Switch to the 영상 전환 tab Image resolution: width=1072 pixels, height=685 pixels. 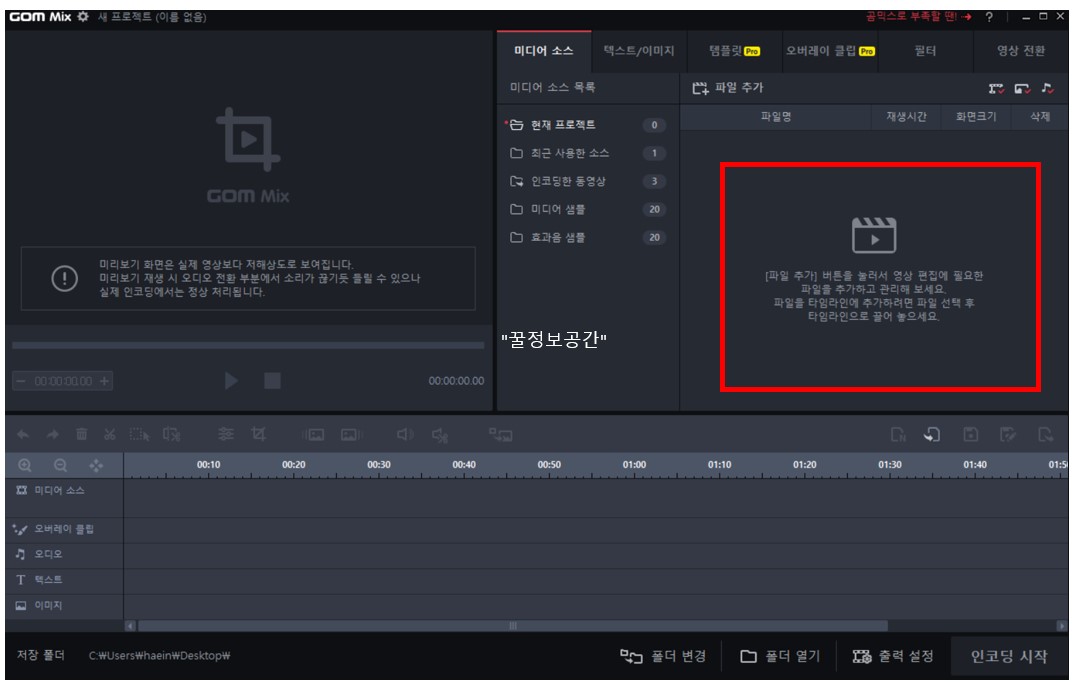pyautogui.click(x=1021, y=51)
